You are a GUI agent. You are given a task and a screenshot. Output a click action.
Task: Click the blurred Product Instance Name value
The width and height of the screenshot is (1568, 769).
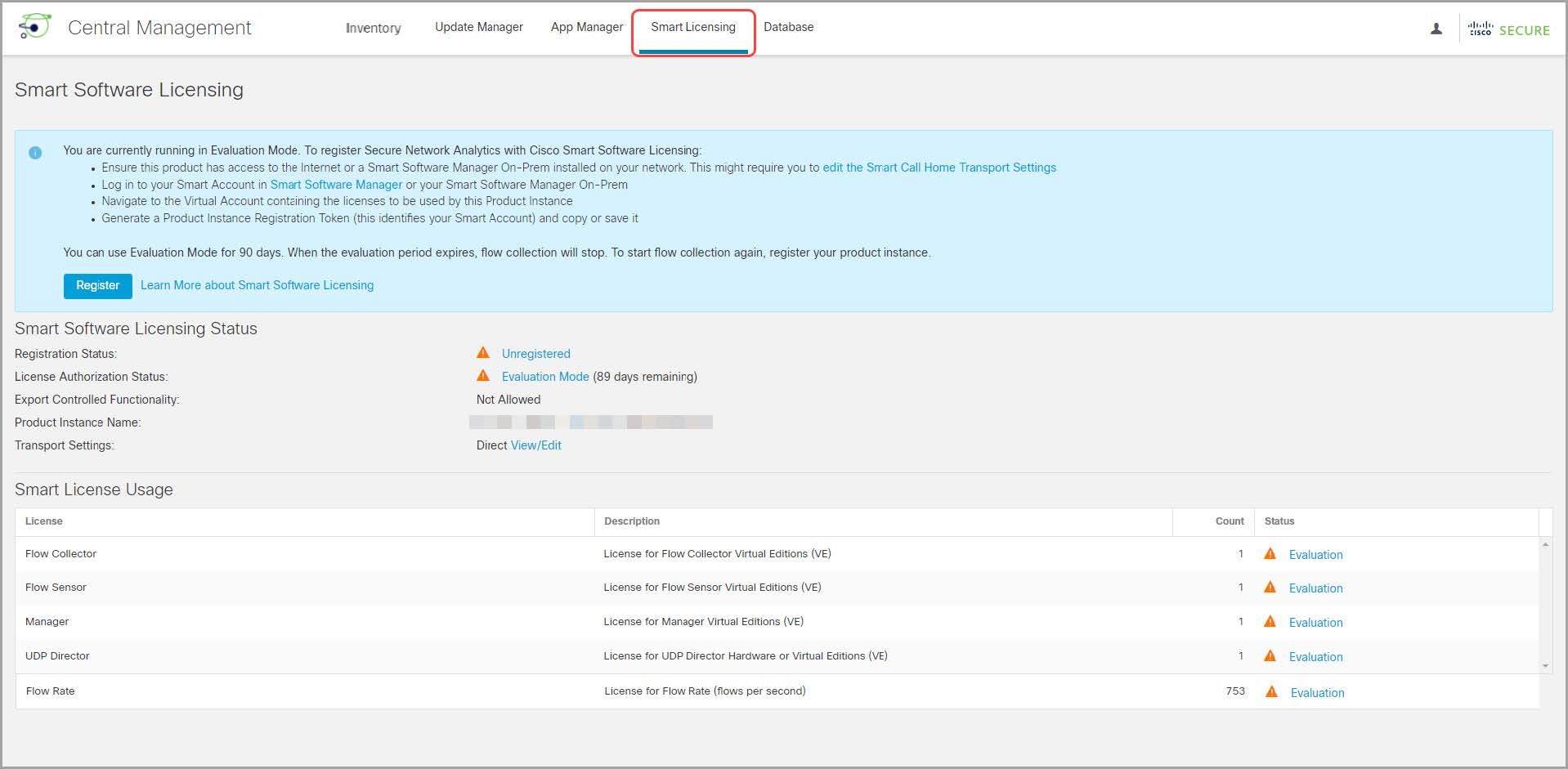(x=591, y=423)
